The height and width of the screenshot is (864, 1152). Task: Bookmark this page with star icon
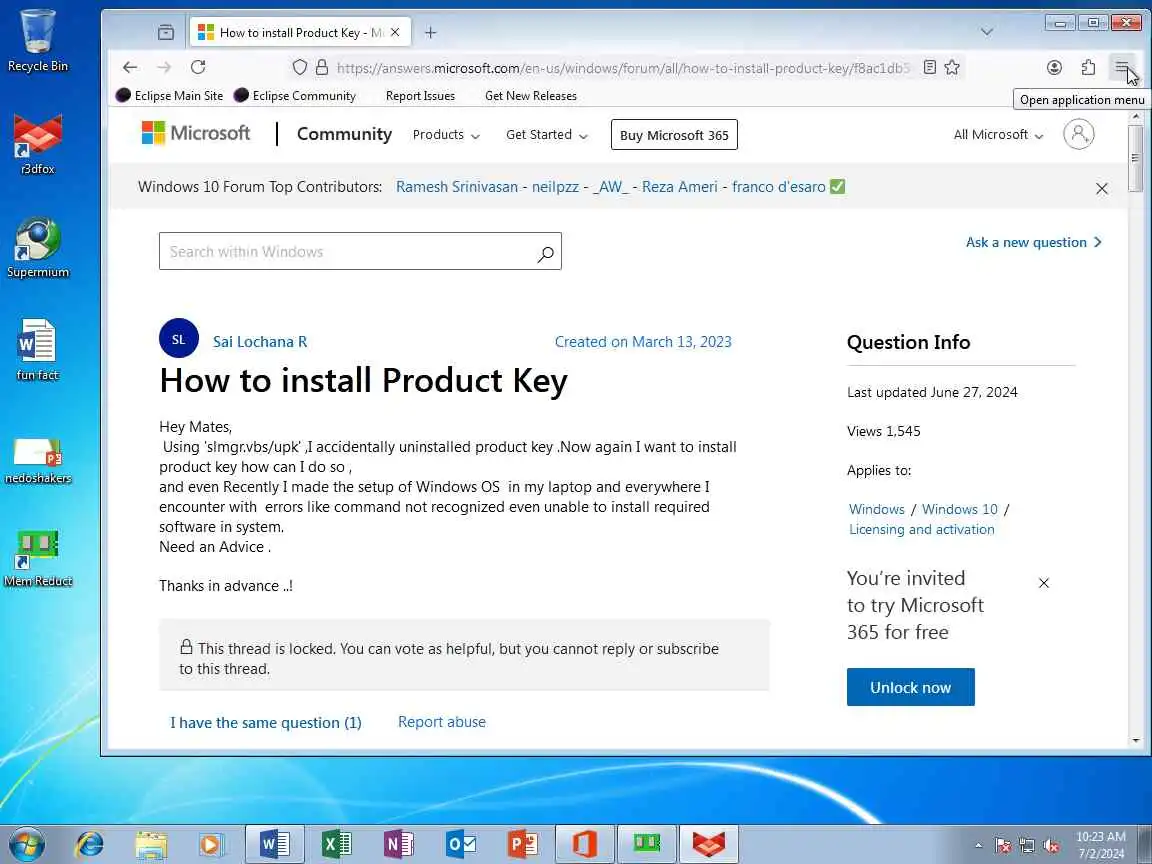952,68
